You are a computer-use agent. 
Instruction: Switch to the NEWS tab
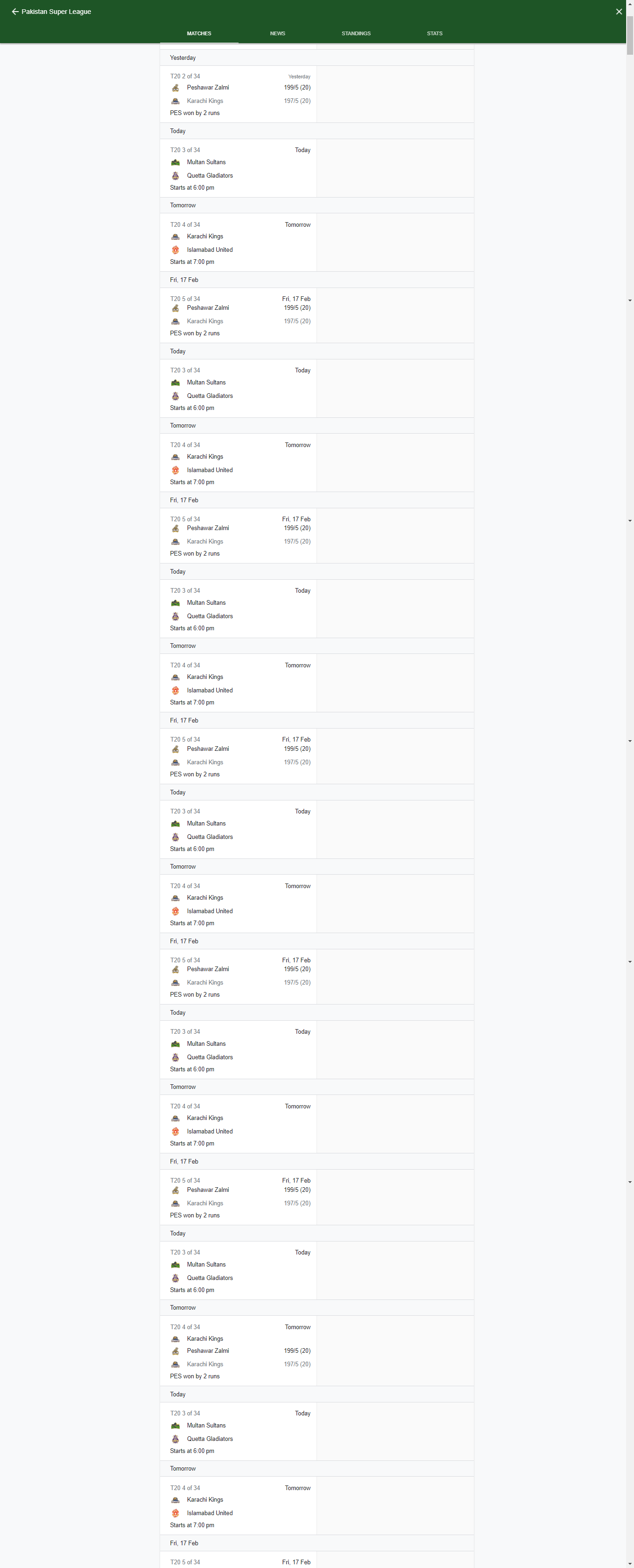click(277, 33)
